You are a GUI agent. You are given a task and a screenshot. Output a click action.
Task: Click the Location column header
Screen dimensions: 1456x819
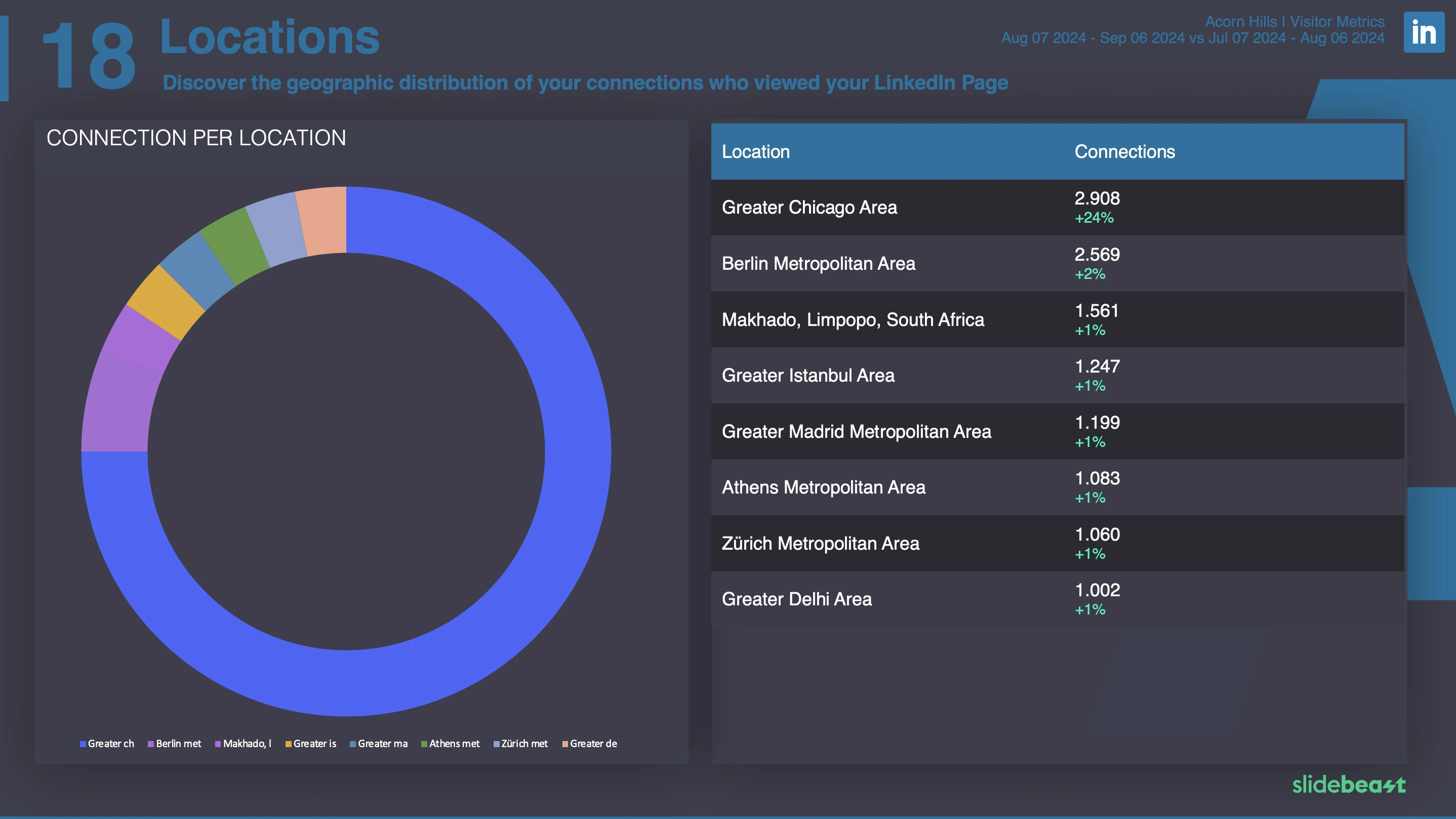756,151
